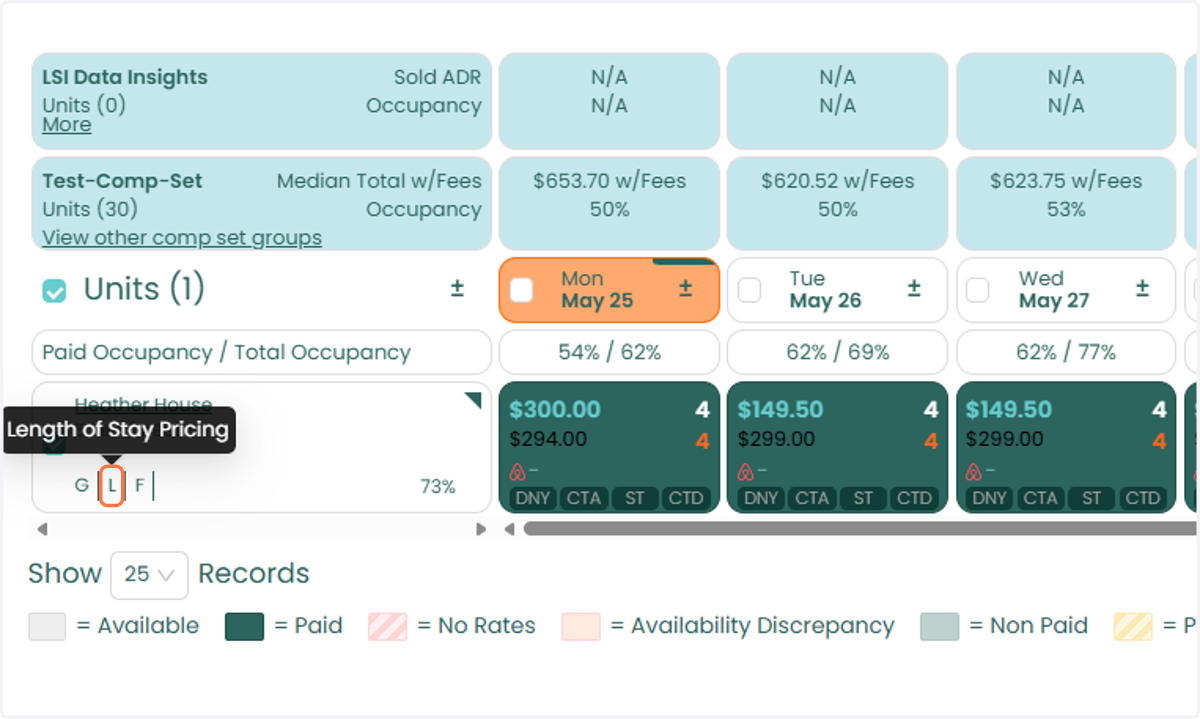Click the Paid Occupancy / Total Occupancy label
1200x719 pixels.
click(226, 353)
